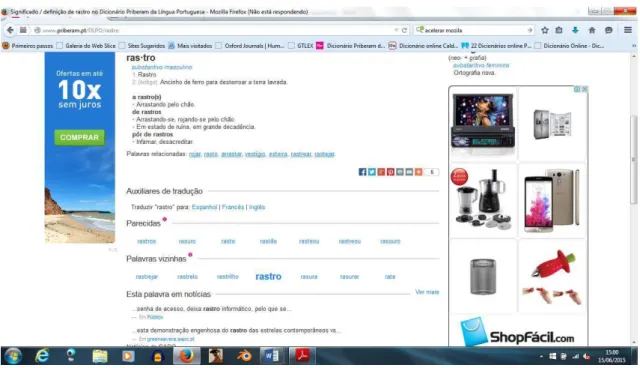Translate rastro to Inglês
640x368 pixels.
click(257, 207)
